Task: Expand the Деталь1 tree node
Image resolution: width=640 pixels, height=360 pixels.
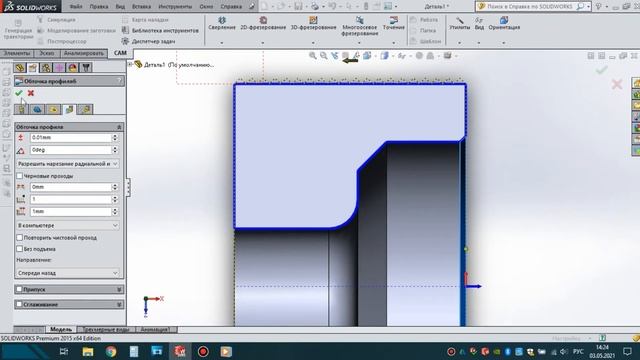Action: coord(130,64)
